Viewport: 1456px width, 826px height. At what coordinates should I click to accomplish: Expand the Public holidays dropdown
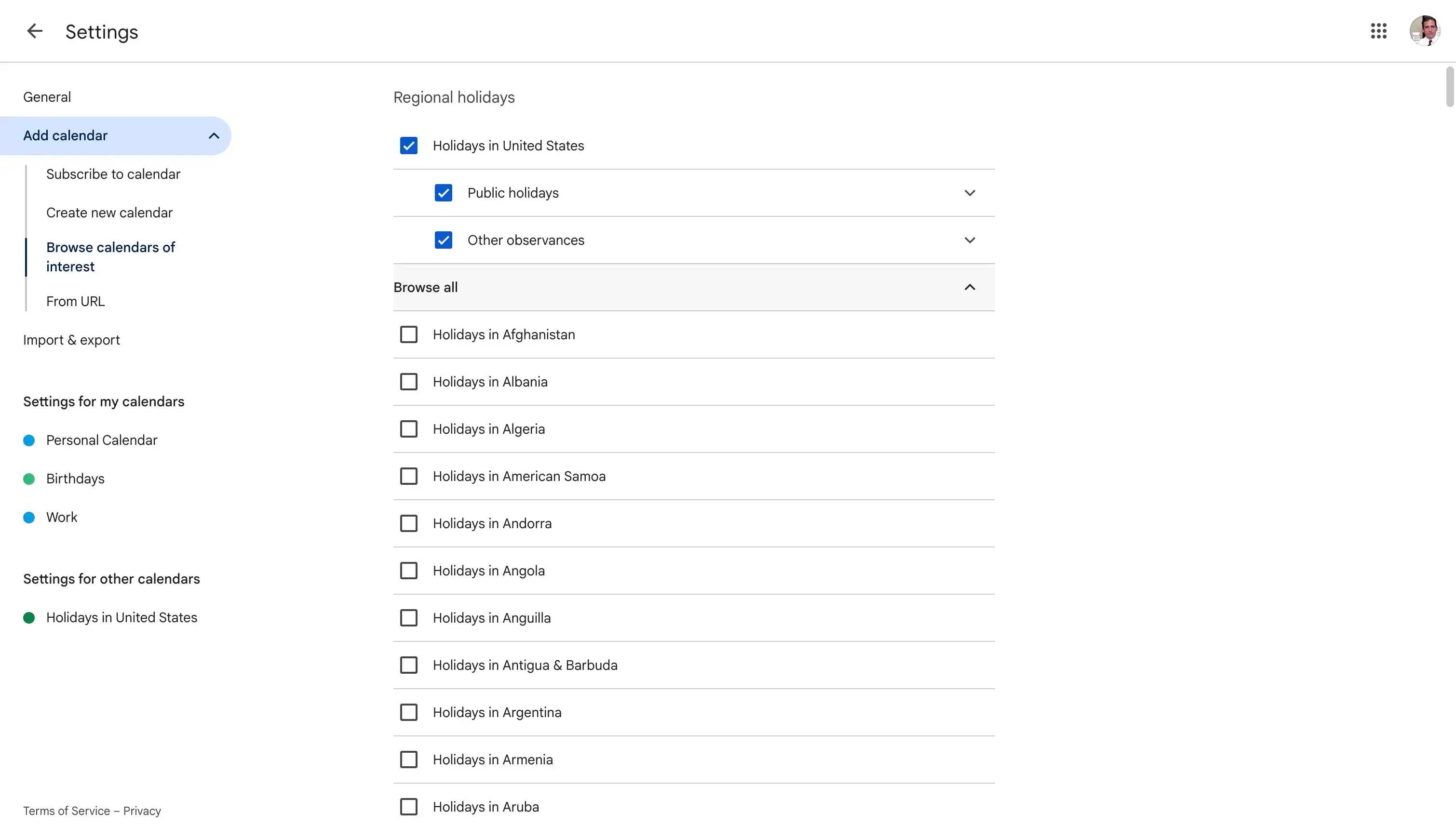(x=970, y=192)
